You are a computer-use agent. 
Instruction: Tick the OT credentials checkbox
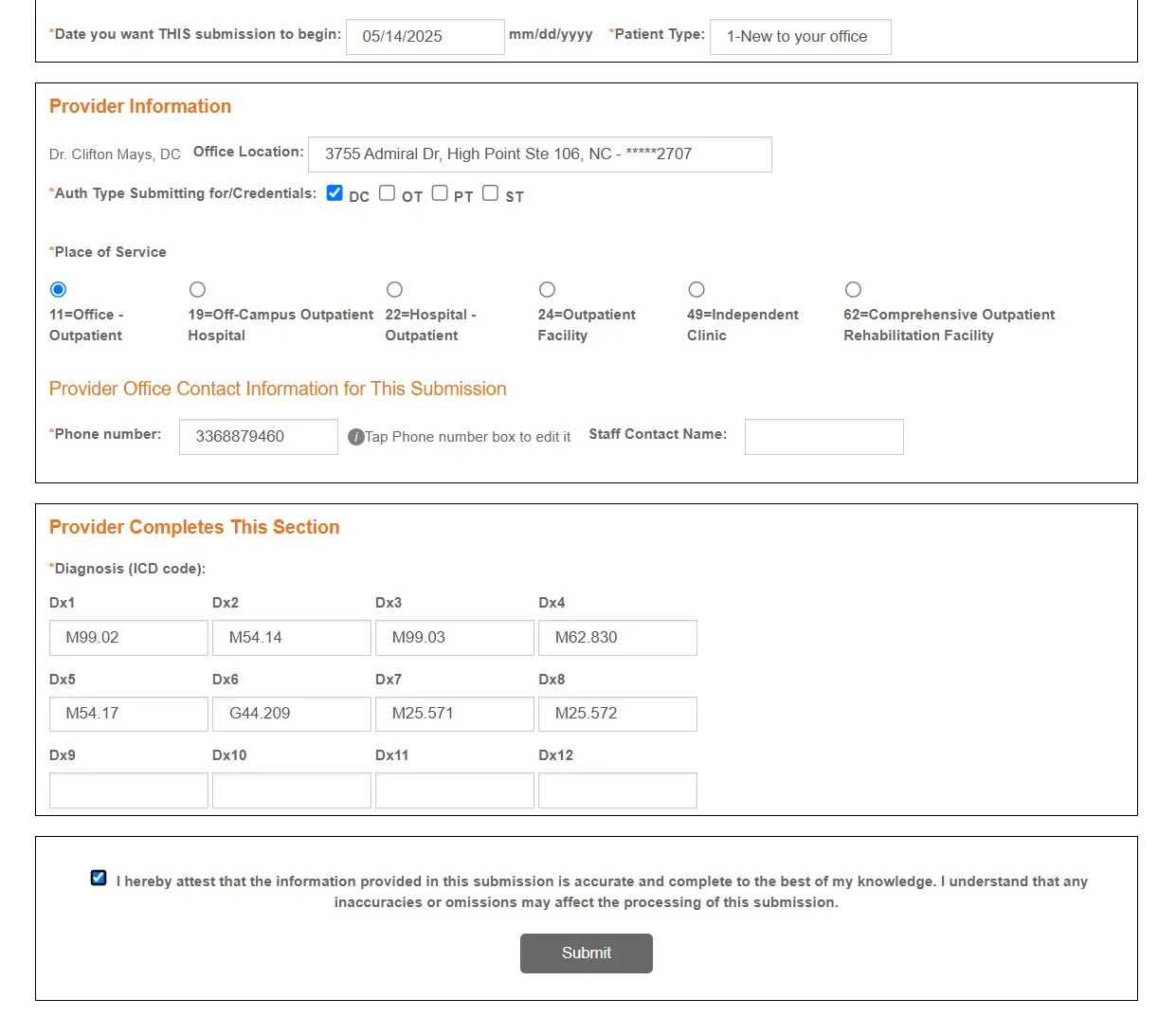point(387,192)
